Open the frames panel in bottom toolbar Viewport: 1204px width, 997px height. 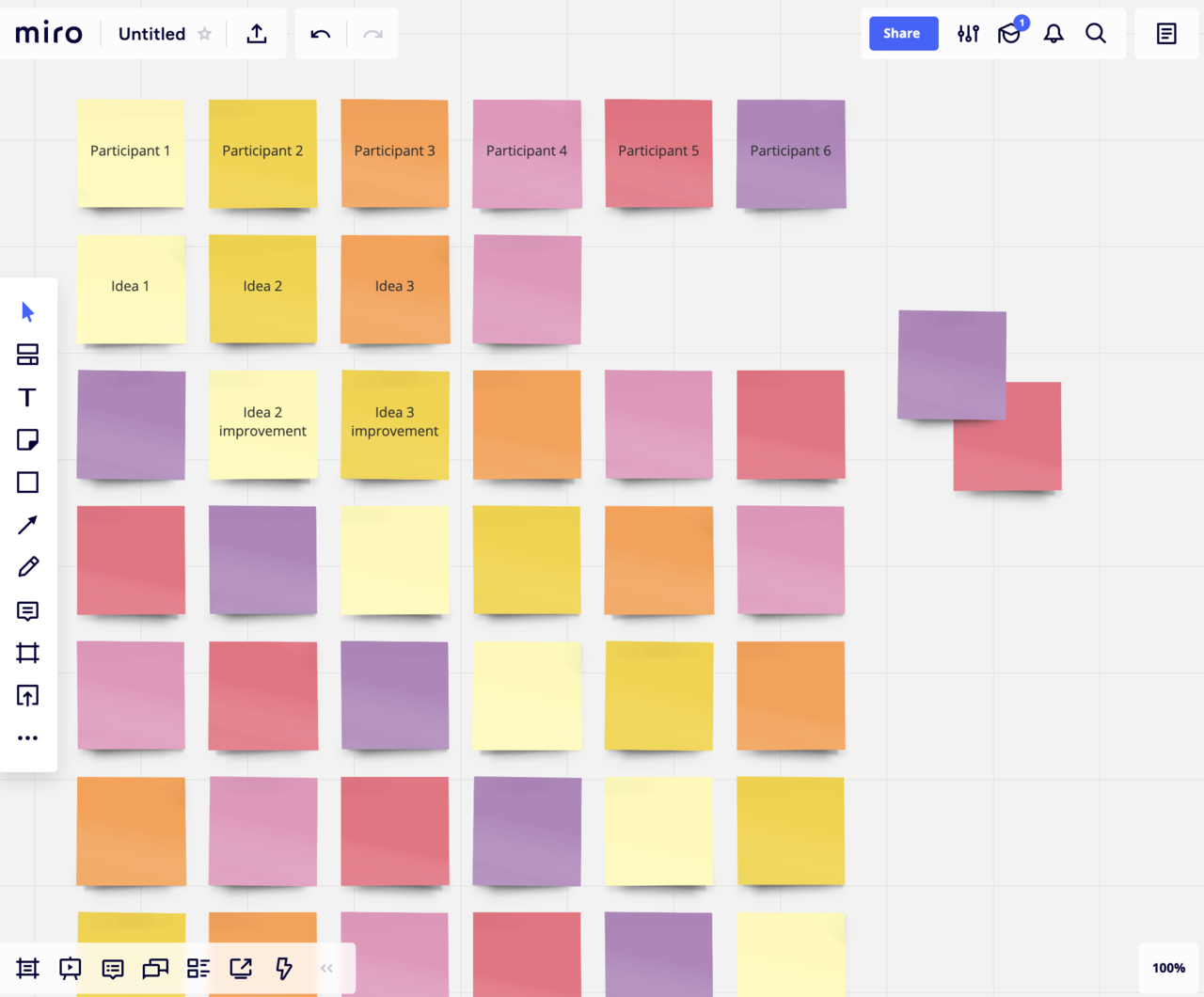28,968
